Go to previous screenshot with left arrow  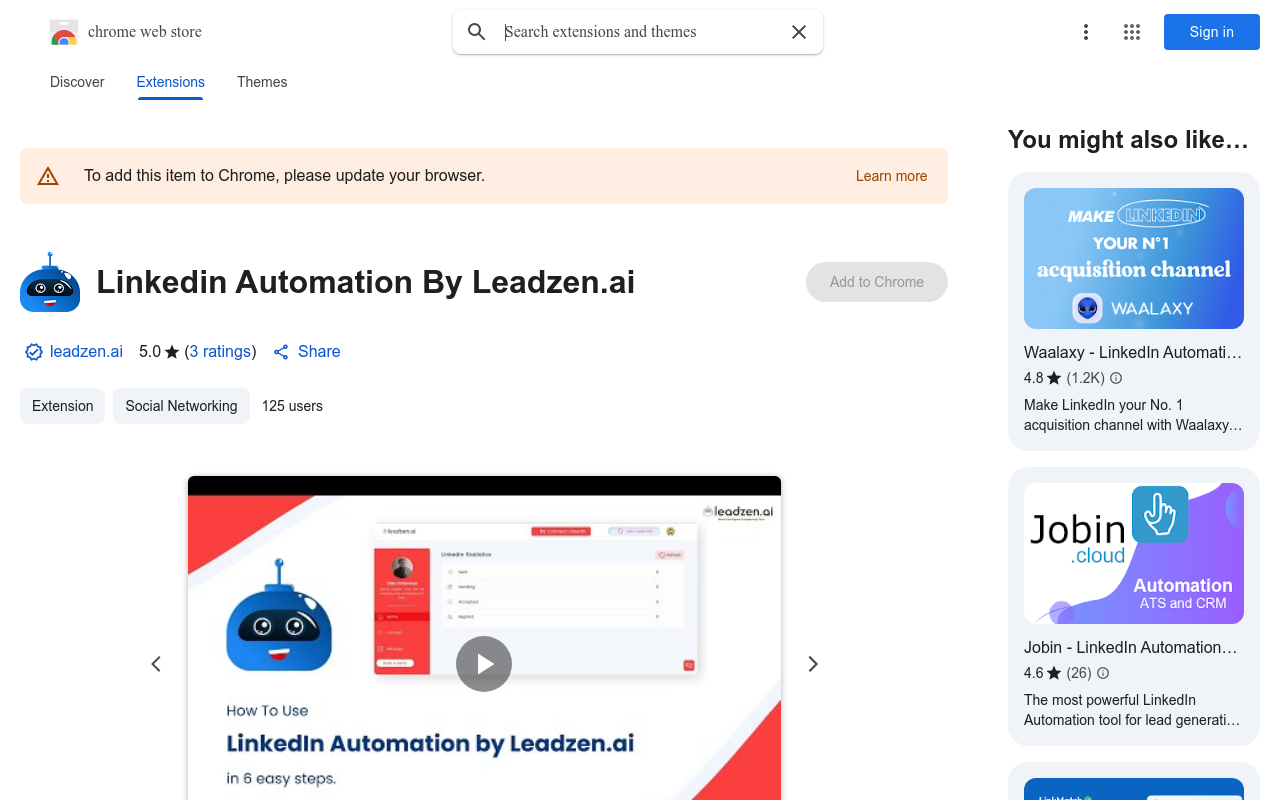pos(156,664)
